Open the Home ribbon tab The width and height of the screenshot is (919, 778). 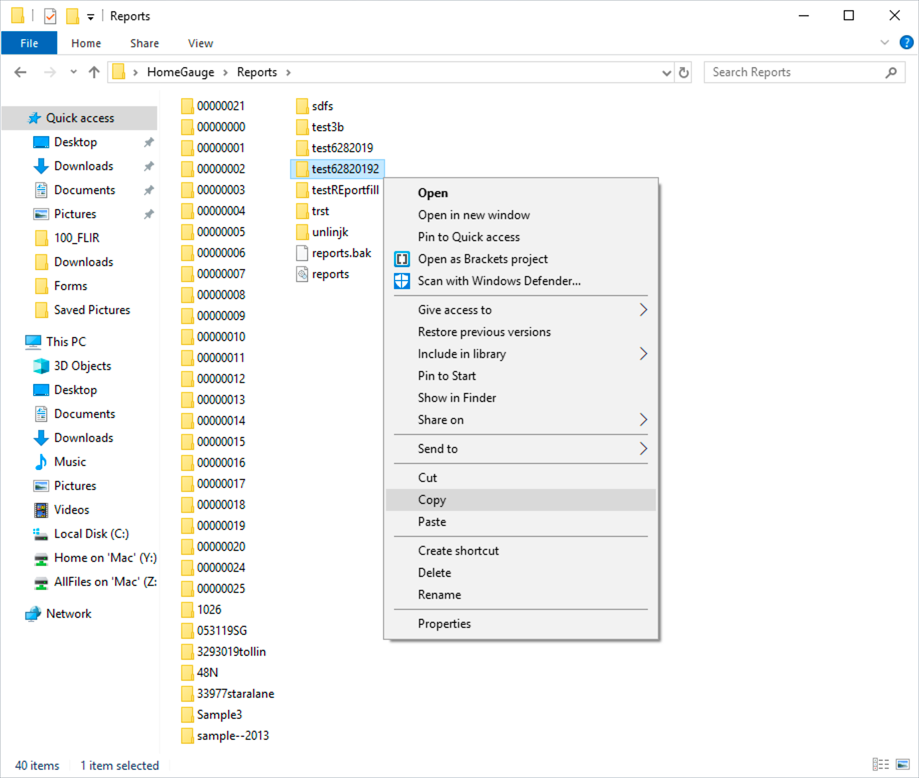[x=86, y=43]
